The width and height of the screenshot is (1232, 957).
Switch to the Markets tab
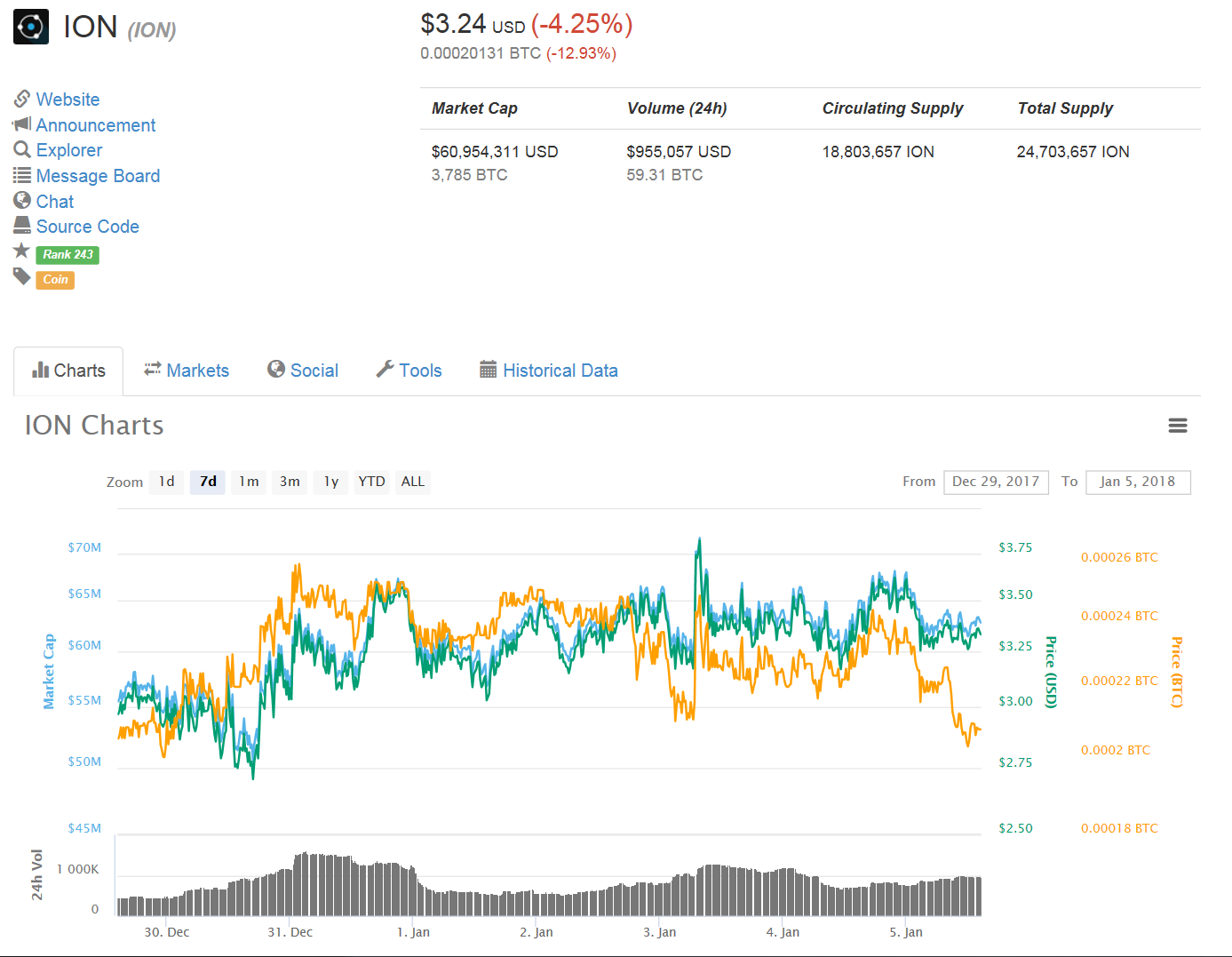187,371
